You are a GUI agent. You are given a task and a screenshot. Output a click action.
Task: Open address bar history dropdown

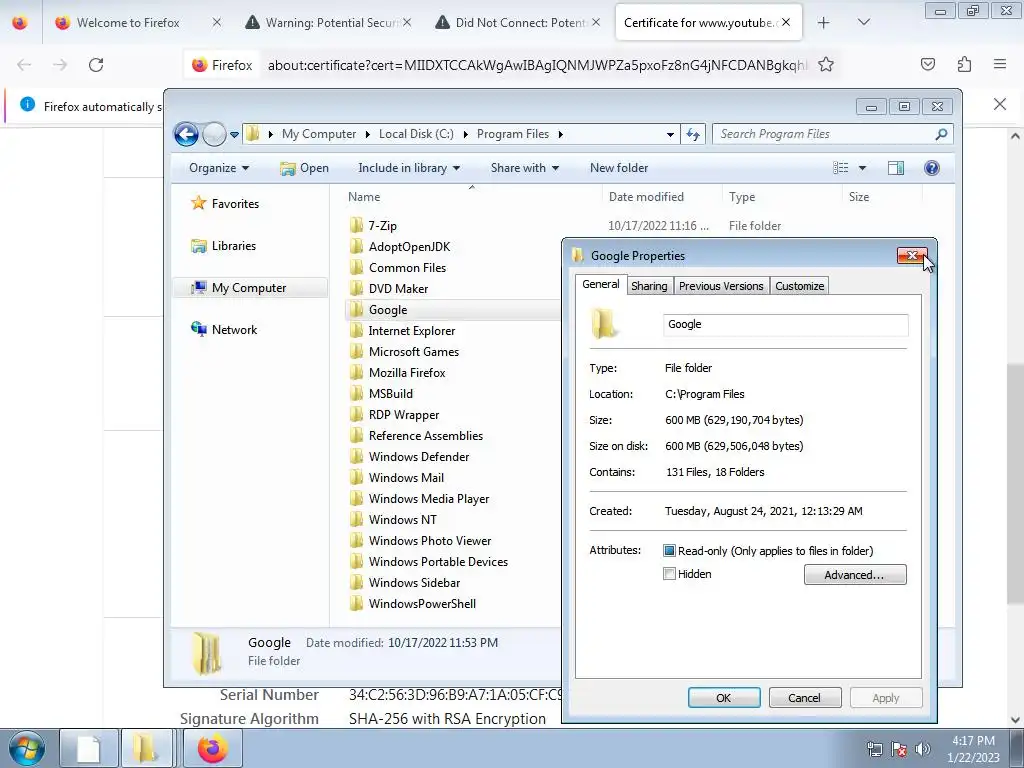click(x=670, y=135)
